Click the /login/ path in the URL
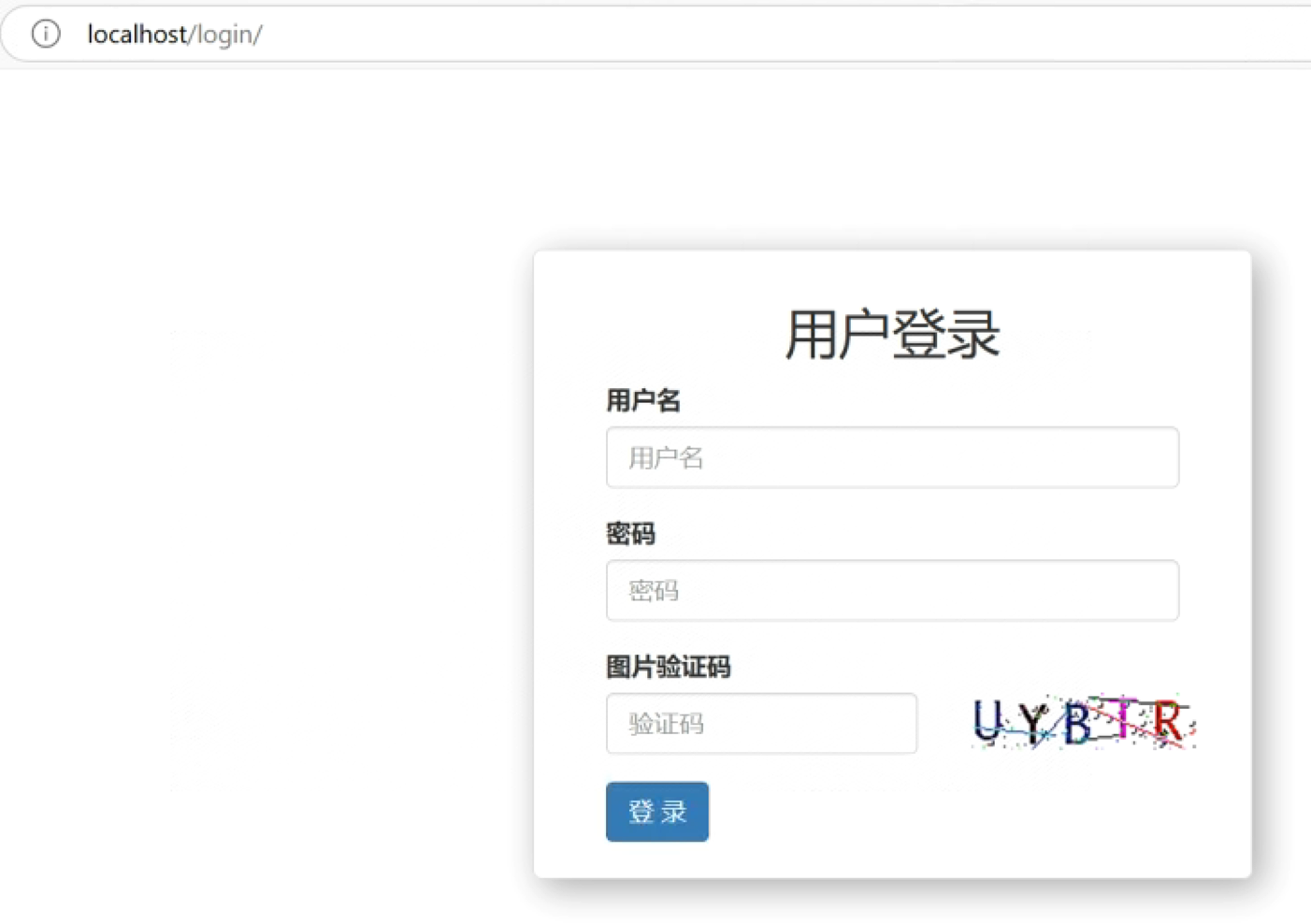Image resolution: width=1311 pixels, height=924 pixels. pyautogui.click(x=226, y=35)
